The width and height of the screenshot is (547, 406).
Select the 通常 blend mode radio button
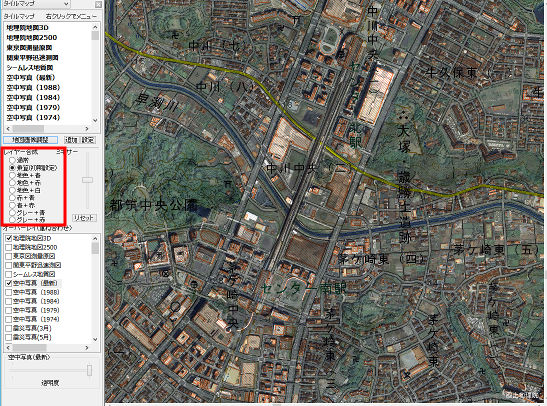[13, 160]
